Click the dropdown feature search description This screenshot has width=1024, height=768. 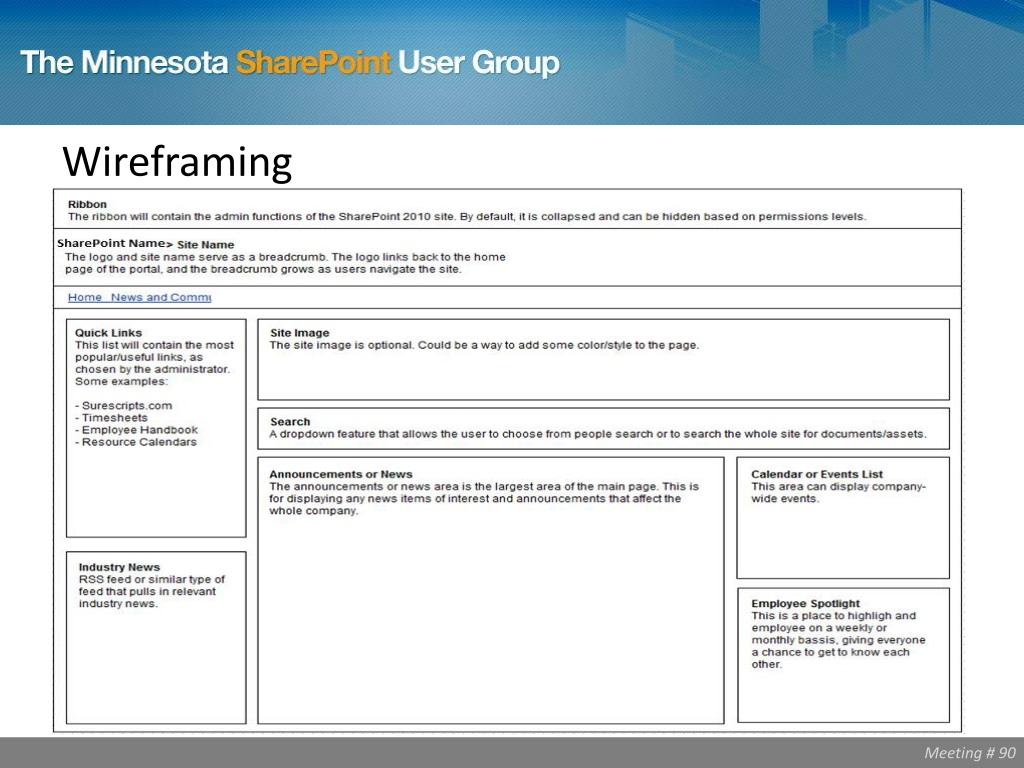[x=598, y=434]
